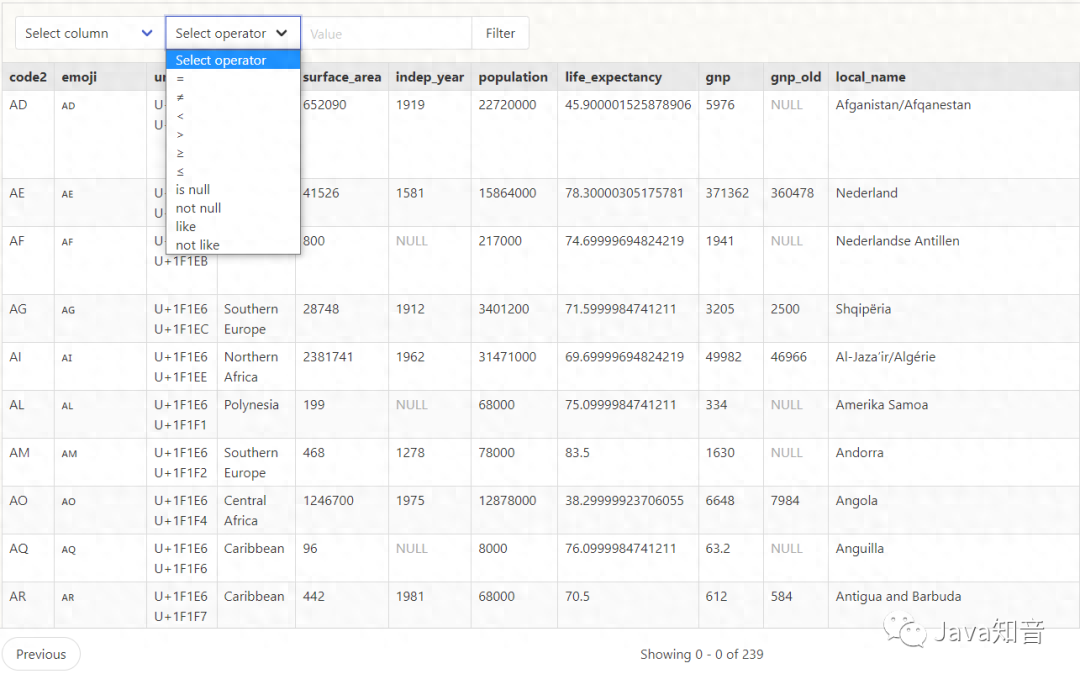This screenshot has height=679, width=1080.
Task: Choose the equals operator option
Action: [x=181, y=79]
